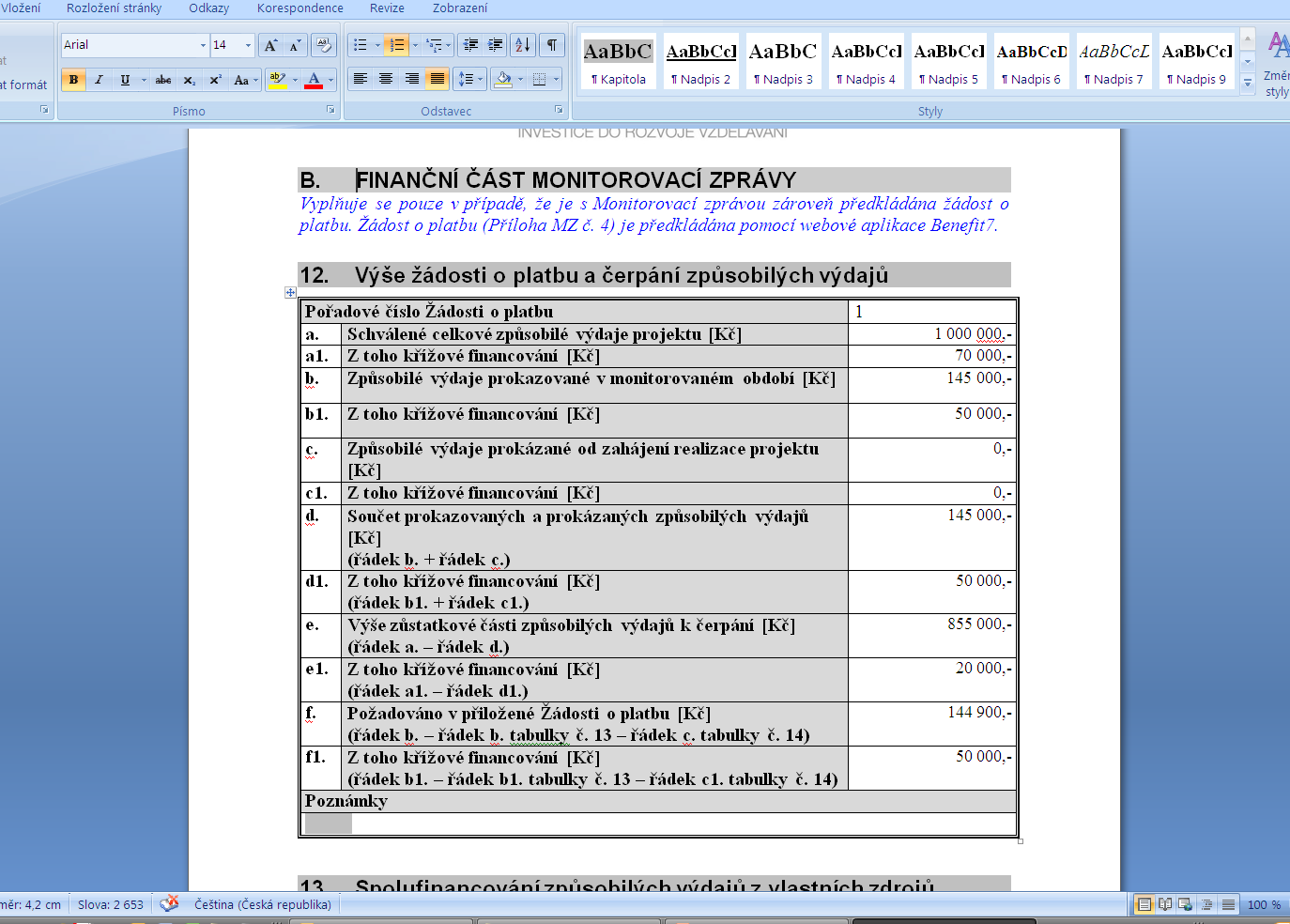1290x924 pixels.
Task: Switch to Web Layout view
Action: tap(1185, 904)
